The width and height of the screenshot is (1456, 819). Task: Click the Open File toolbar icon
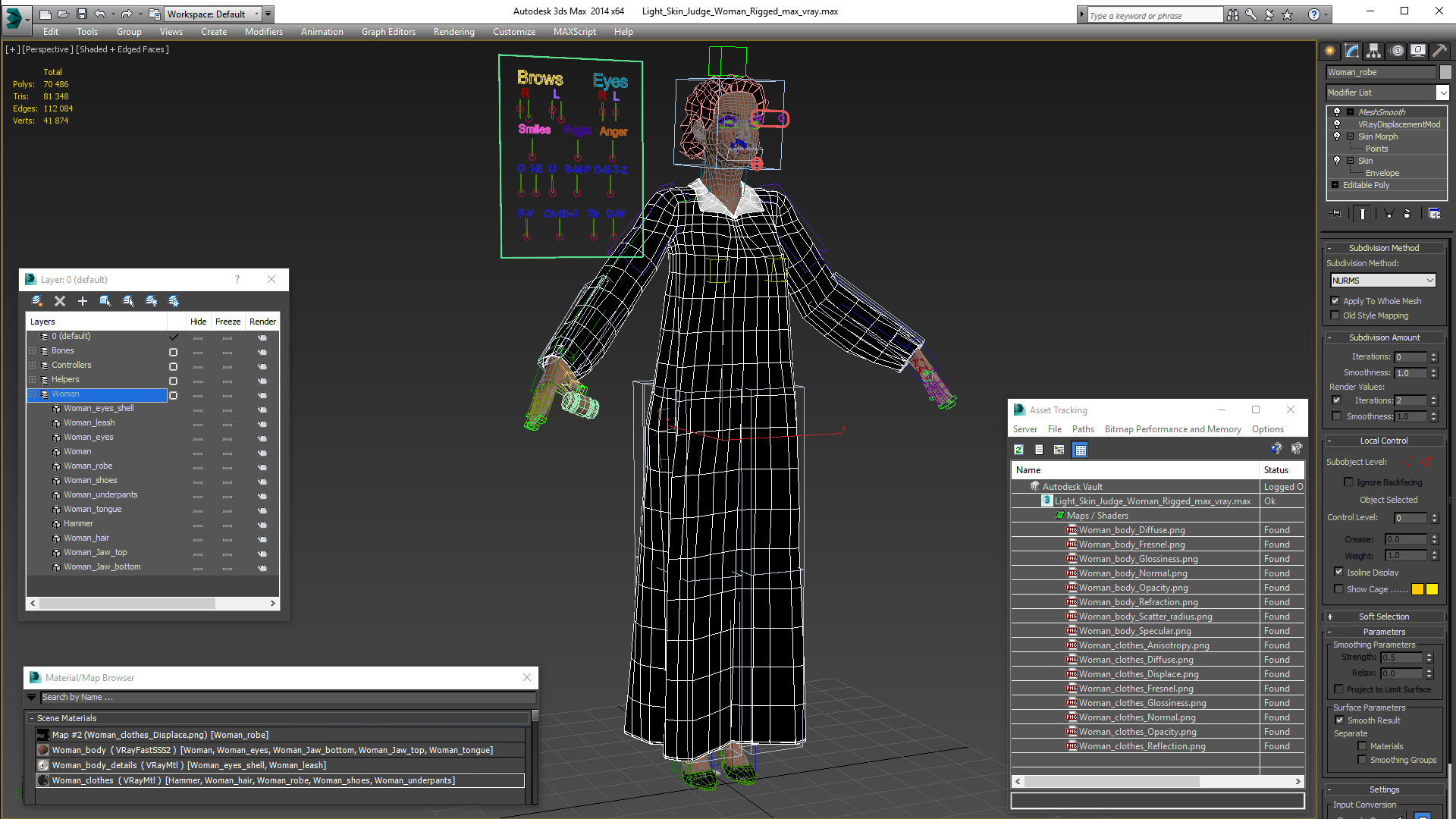click(63, 14)
